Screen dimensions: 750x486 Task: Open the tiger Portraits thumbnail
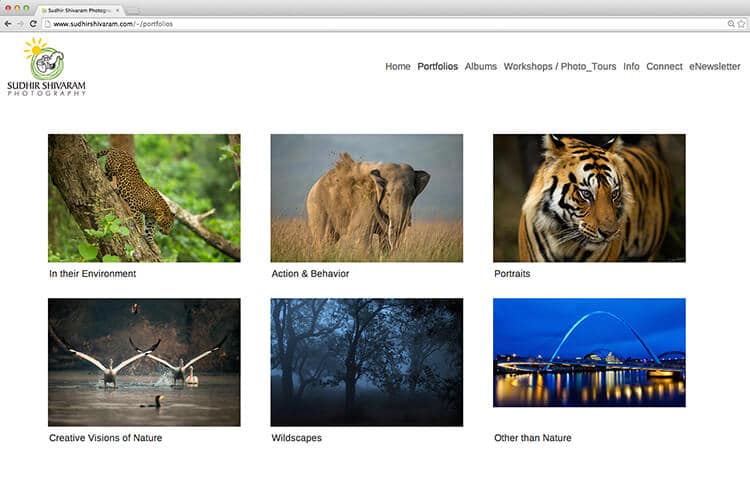click(x=589, y=198)
